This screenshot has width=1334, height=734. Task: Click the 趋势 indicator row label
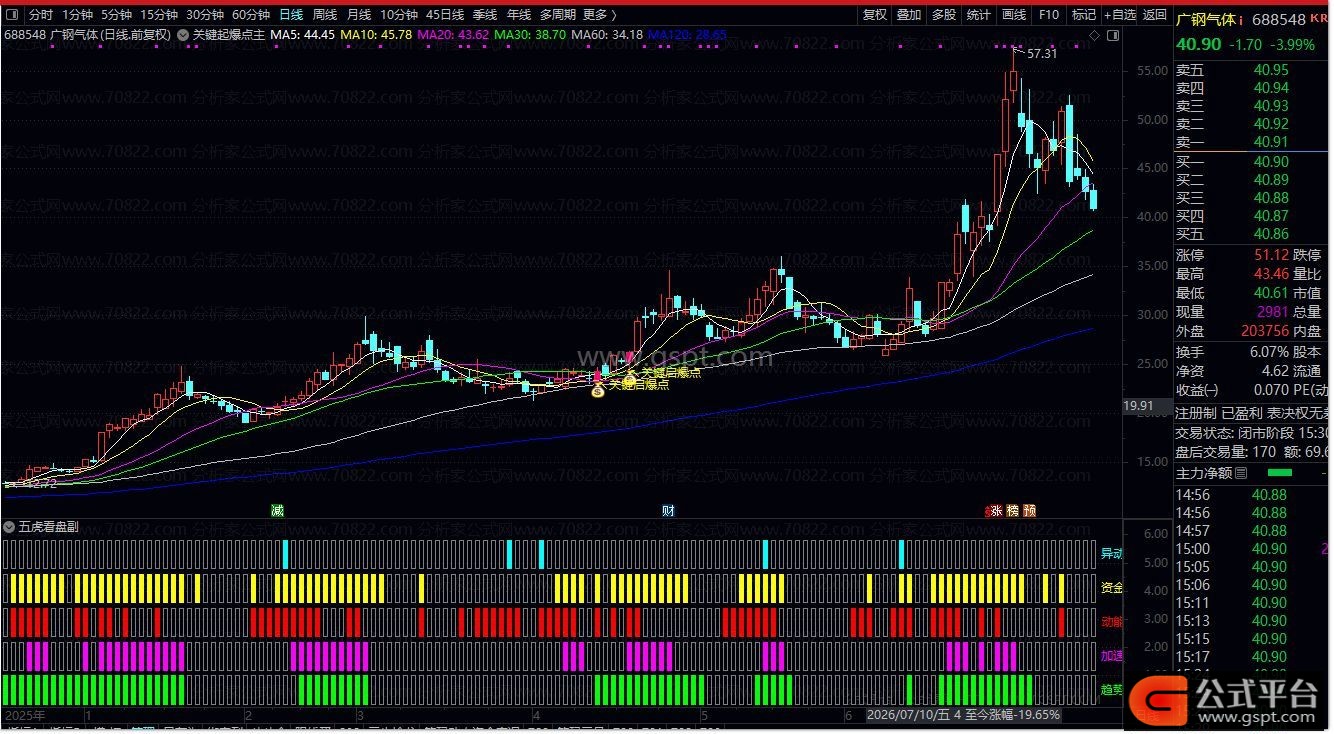[1111, 689]
